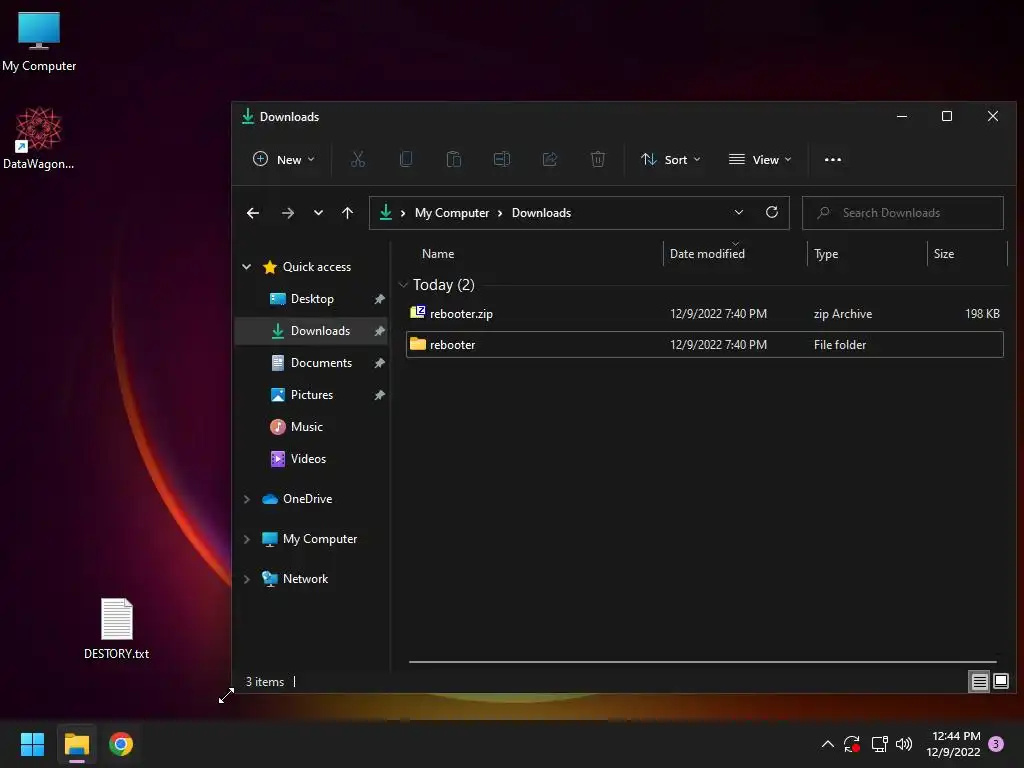Open the New item dropdown
The height and width of the screenshot is (768, 1024).
283,159
